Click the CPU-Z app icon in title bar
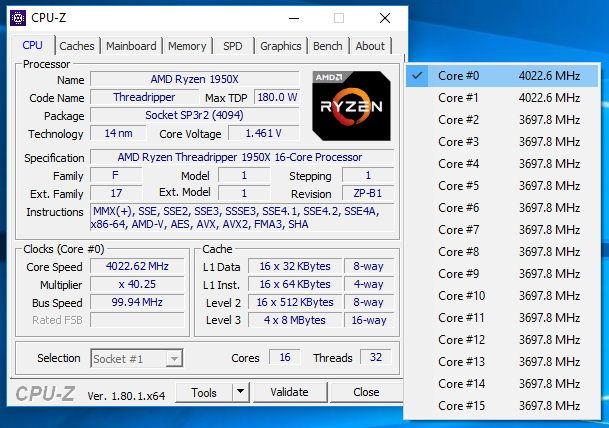 [x=18, y=18]
